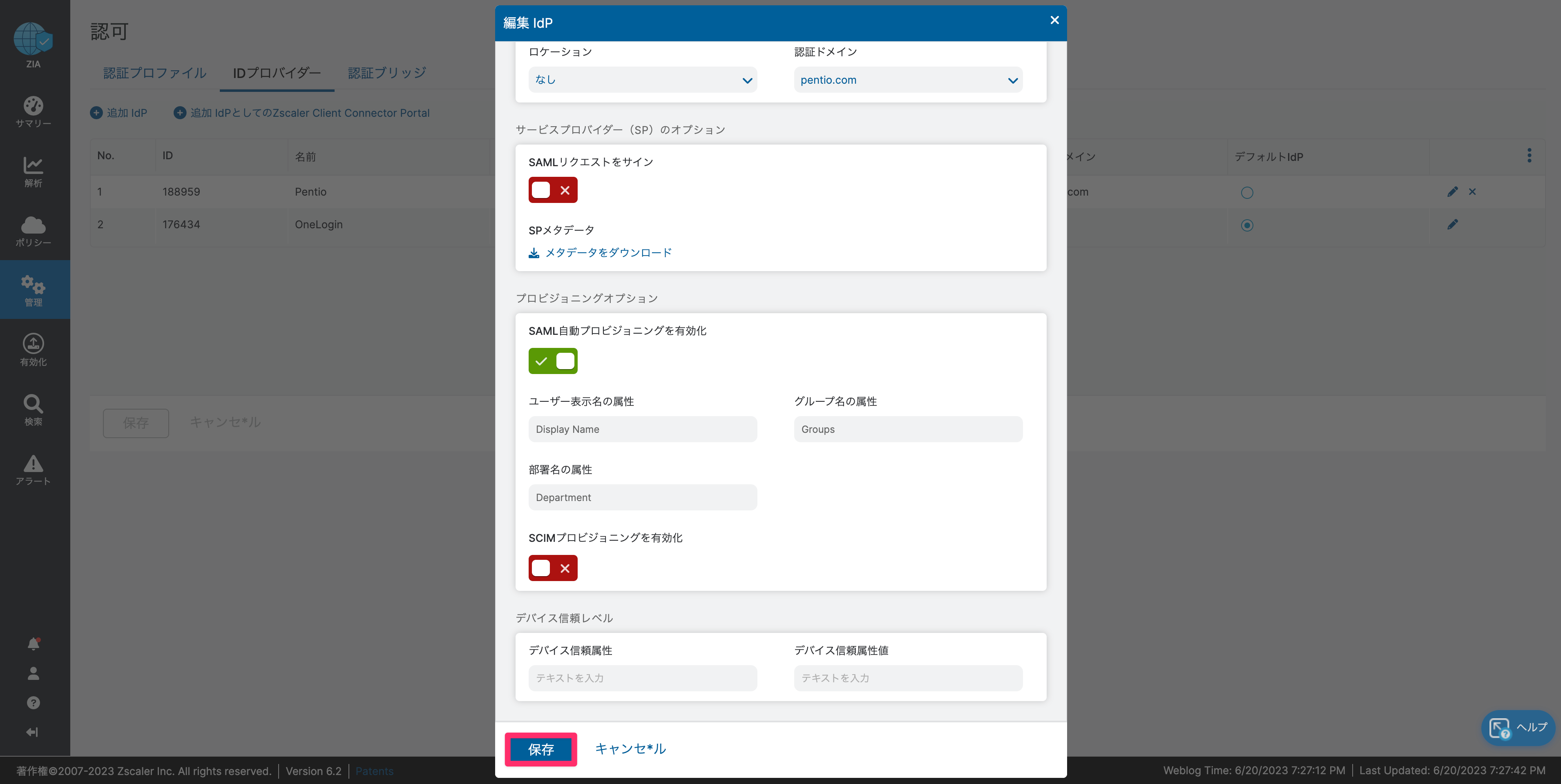Viewport: 1561px width, 784px height.
Task: Click the 保存 button in dialog
Action: [x=540, y=749]
